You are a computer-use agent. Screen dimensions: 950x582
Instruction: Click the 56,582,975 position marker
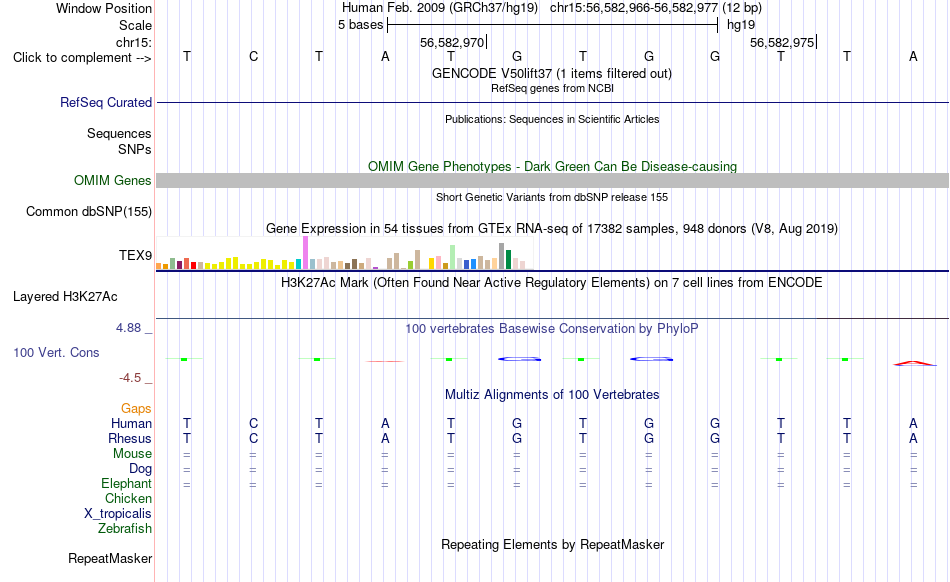[x=782, y=42]
